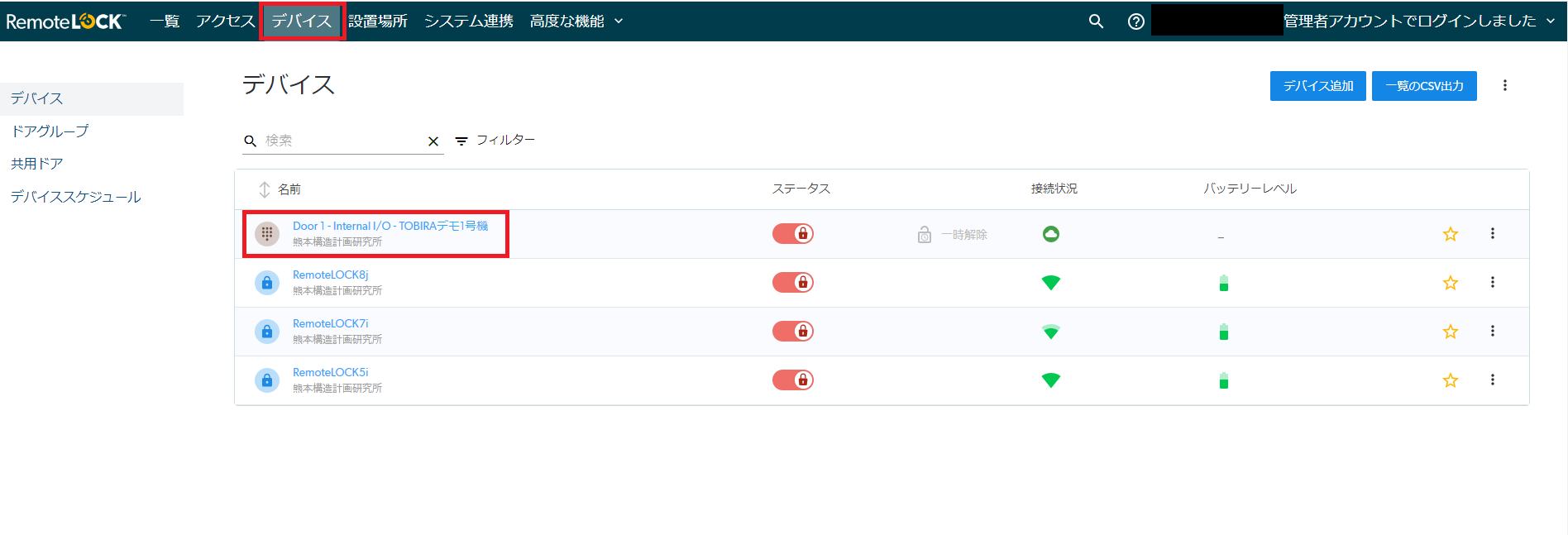
Task: Favorite Door 1 device with star
Action: click(x=1451, y=234)
